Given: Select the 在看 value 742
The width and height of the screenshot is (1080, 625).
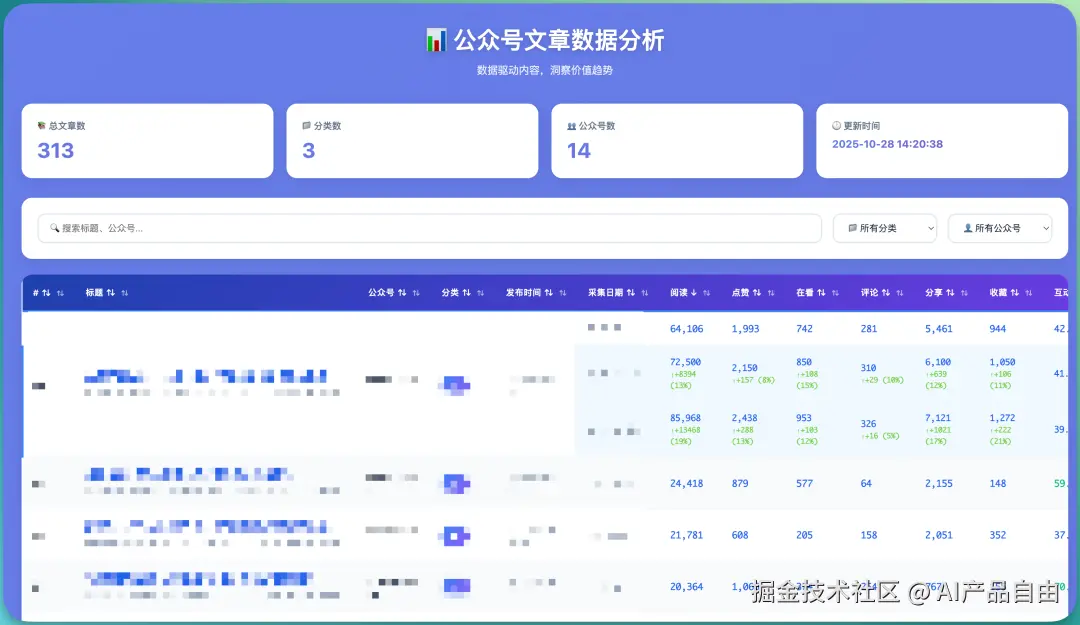Looking at the screenshot, I should pos(804,329).
